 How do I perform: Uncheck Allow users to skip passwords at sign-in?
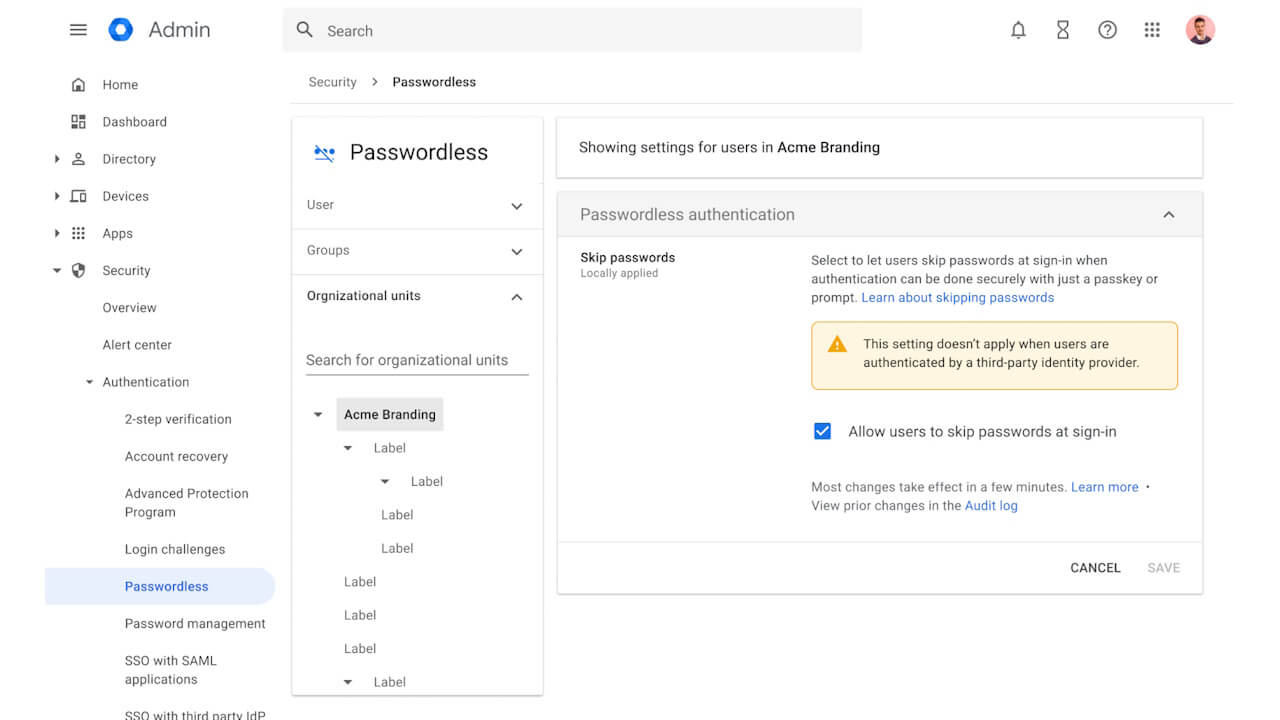pyautogui.click(x=822, y=431)
